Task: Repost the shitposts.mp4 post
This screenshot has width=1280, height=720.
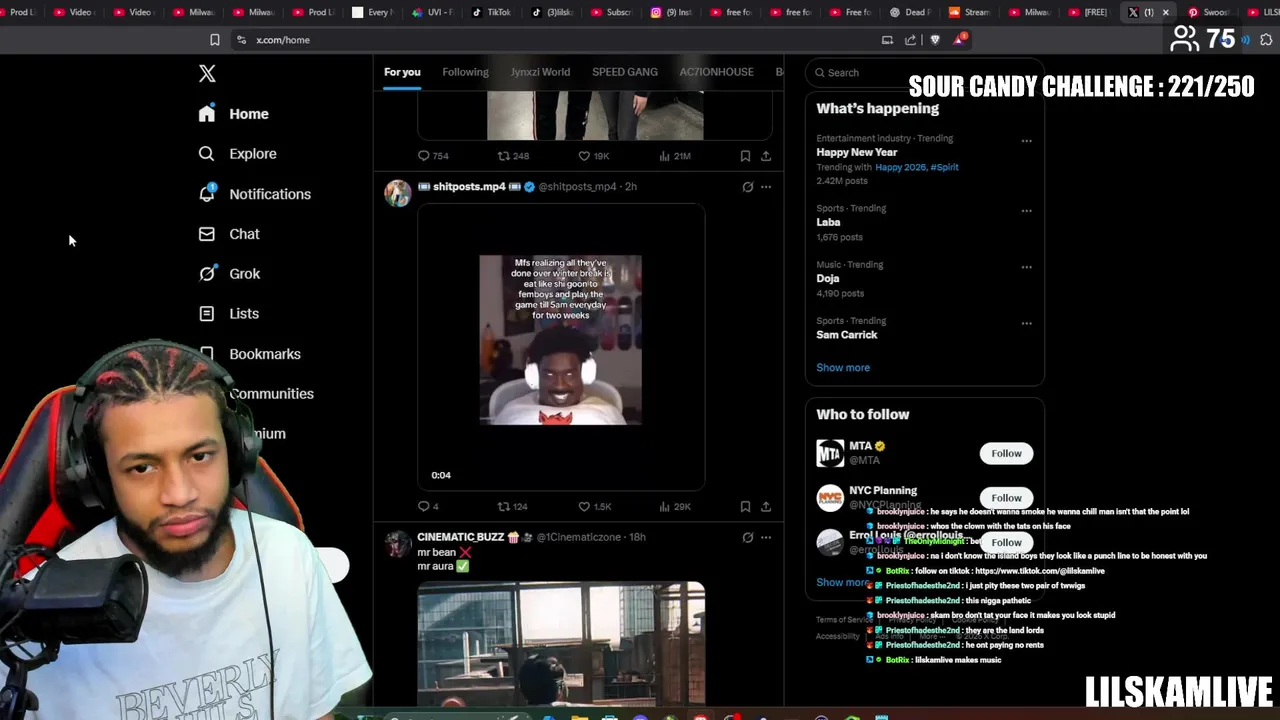Action: [513, 507]
